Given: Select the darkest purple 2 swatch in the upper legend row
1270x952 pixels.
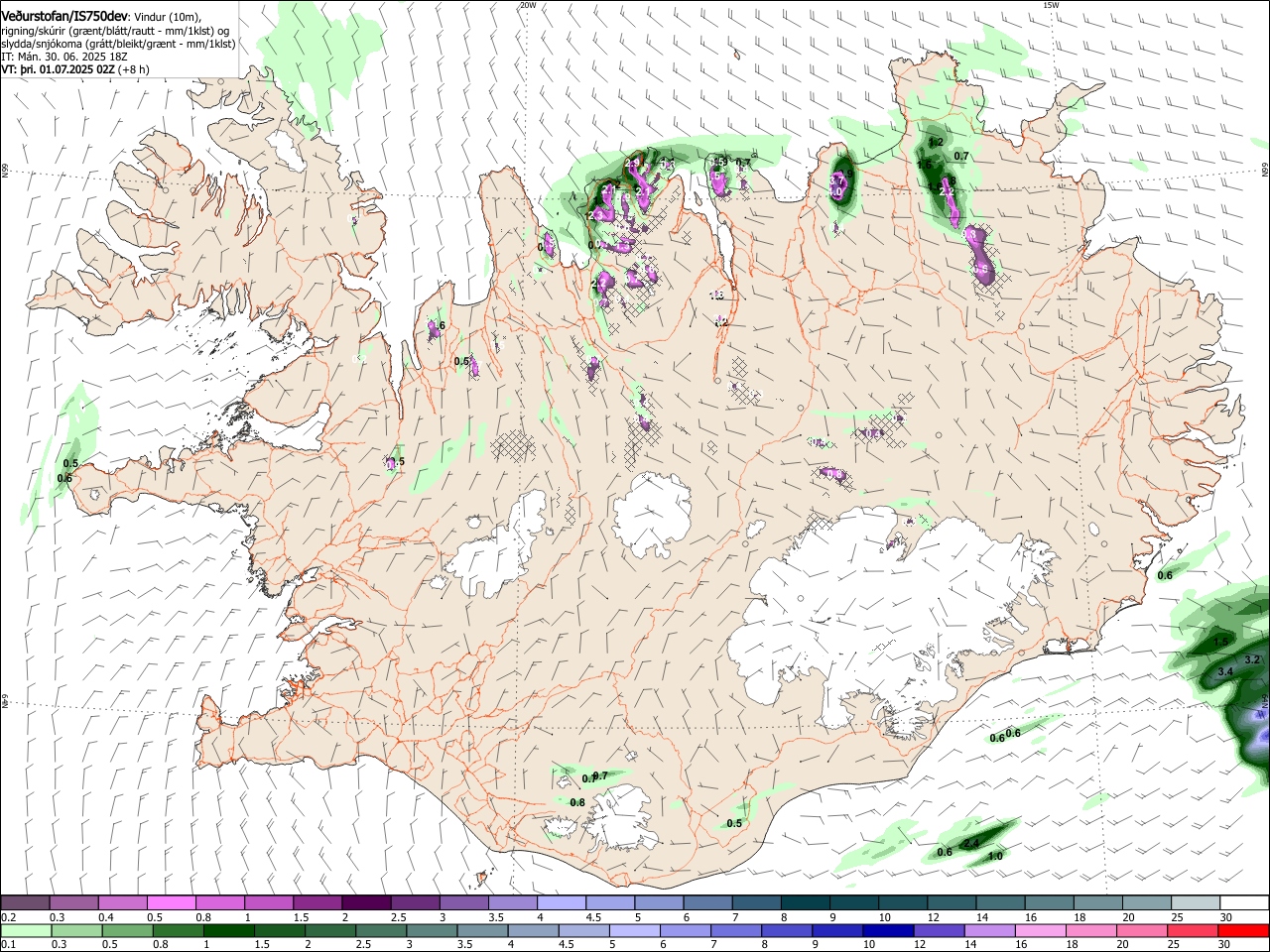Looking at the screenshot, I should coord(366,902).
